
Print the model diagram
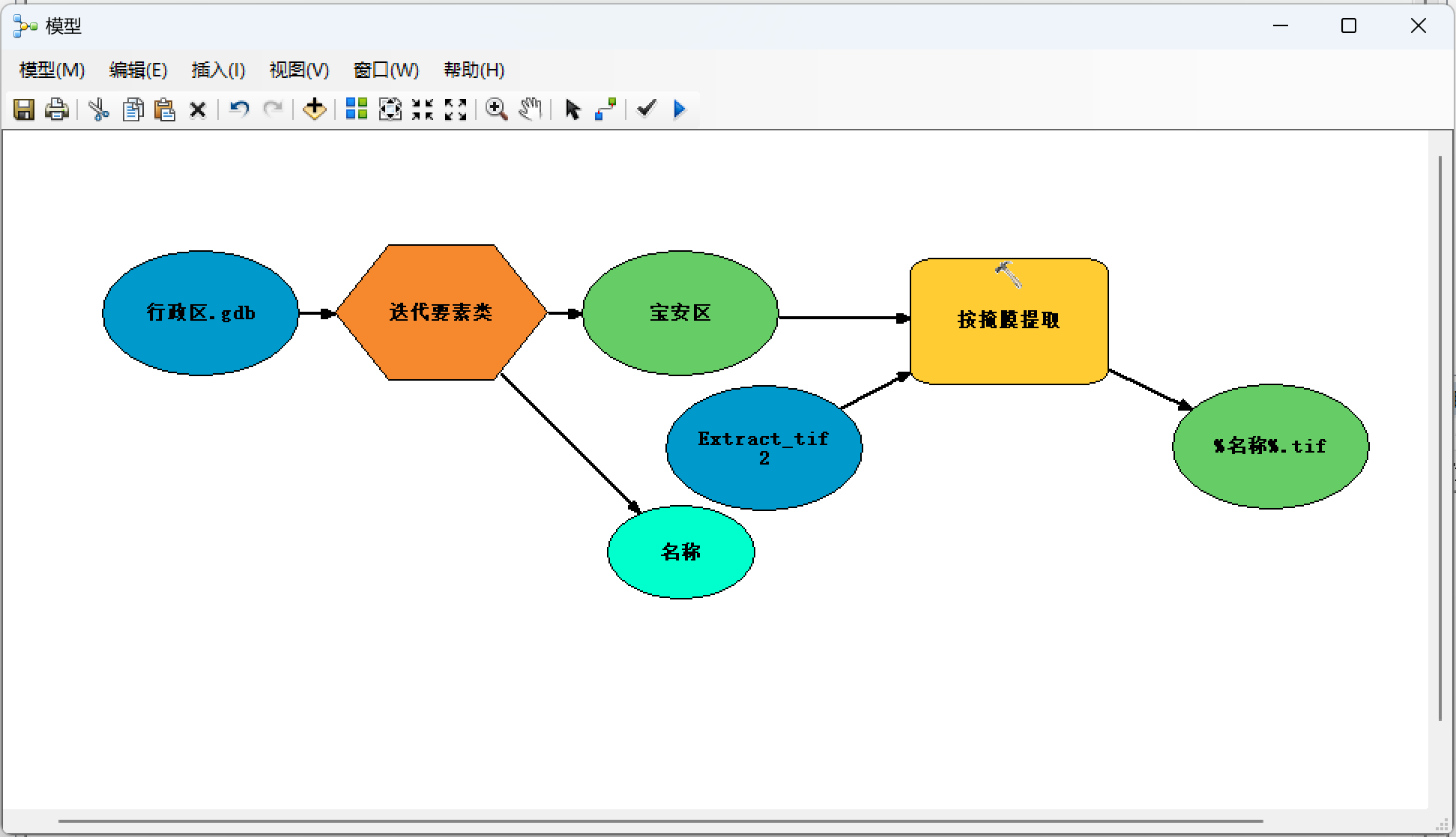57,109
